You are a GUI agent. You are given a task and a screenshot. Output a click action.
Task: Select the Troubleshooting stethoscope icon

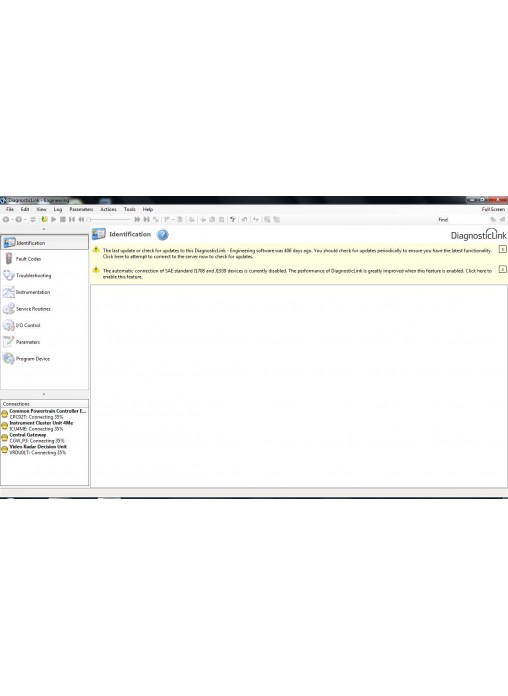pyautogui.click(x=8, y=275)
